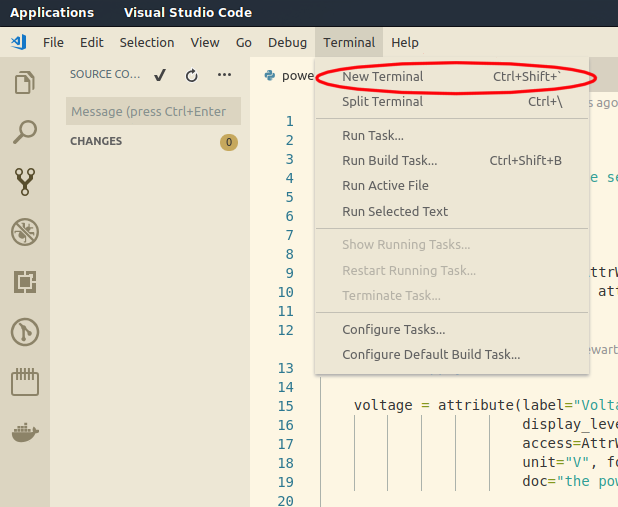Collapse the CHANGES section header

96,141
